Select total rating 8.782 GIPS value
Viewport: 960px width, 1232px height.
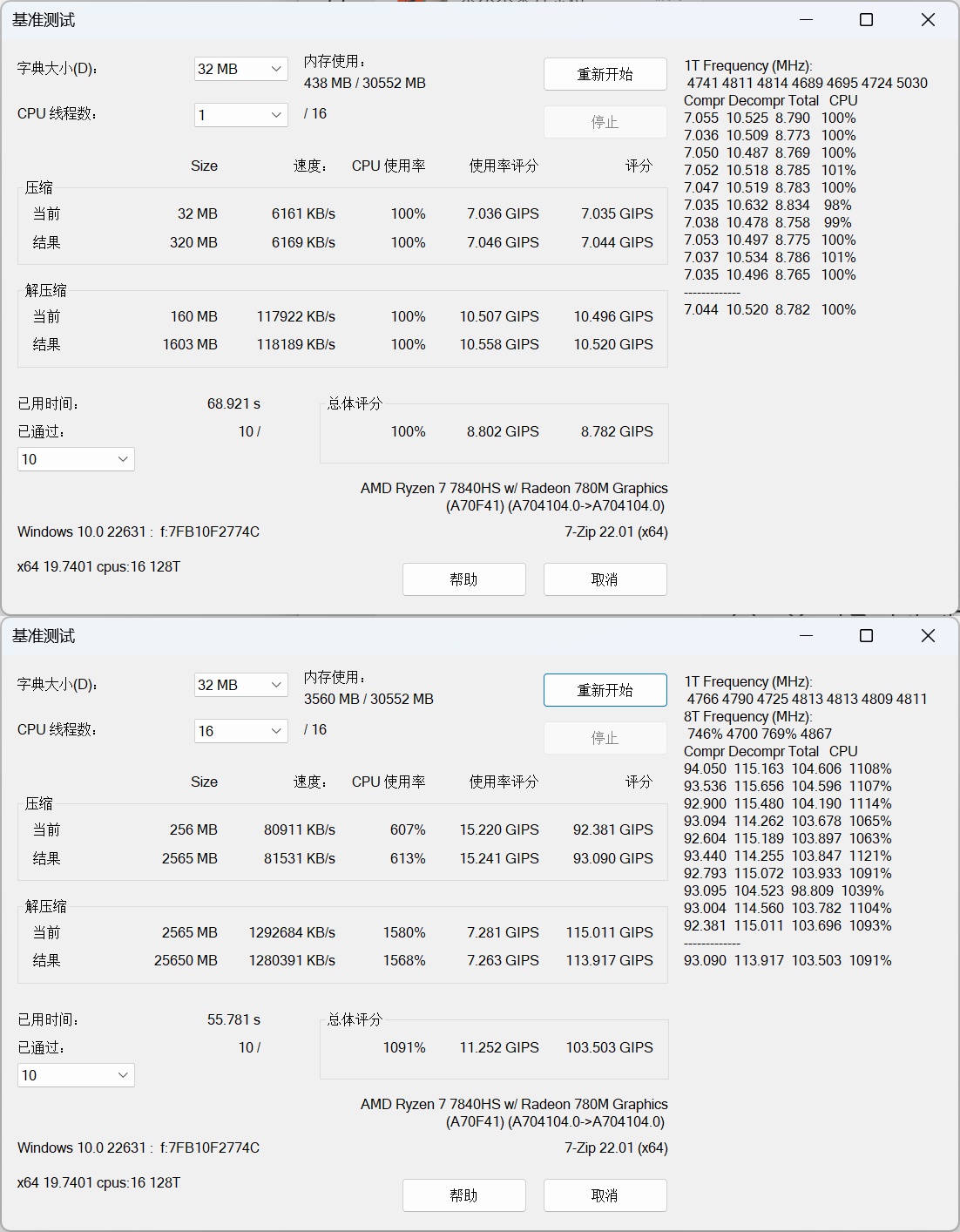coord(617,431)
